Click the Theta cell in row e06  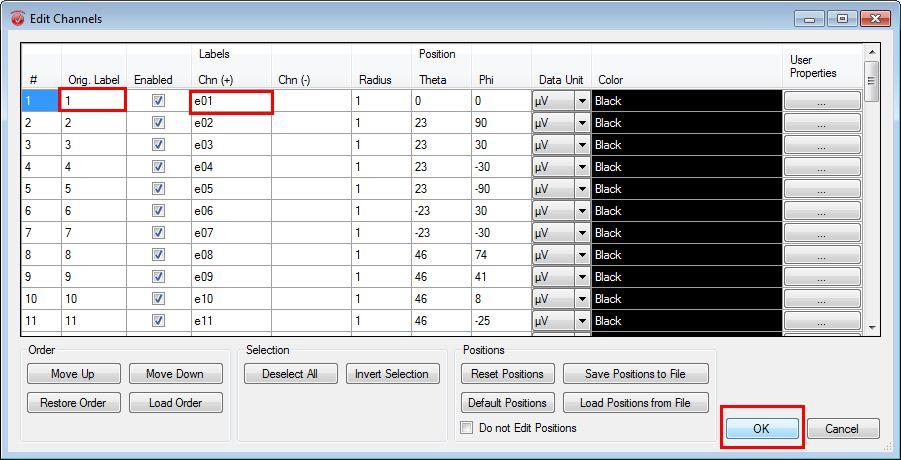tap(441, 211)
